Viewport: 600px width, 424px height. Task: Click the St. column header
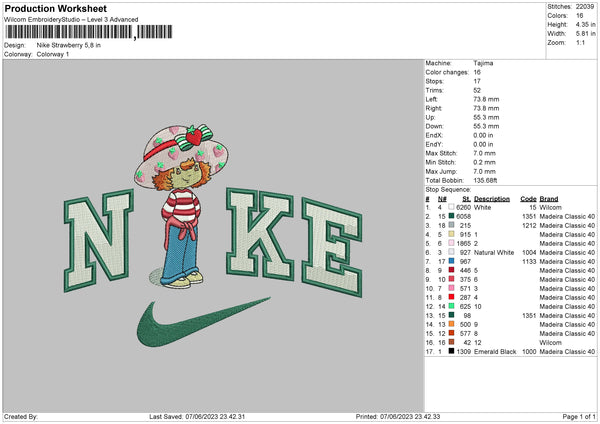[x=466, y=199]
